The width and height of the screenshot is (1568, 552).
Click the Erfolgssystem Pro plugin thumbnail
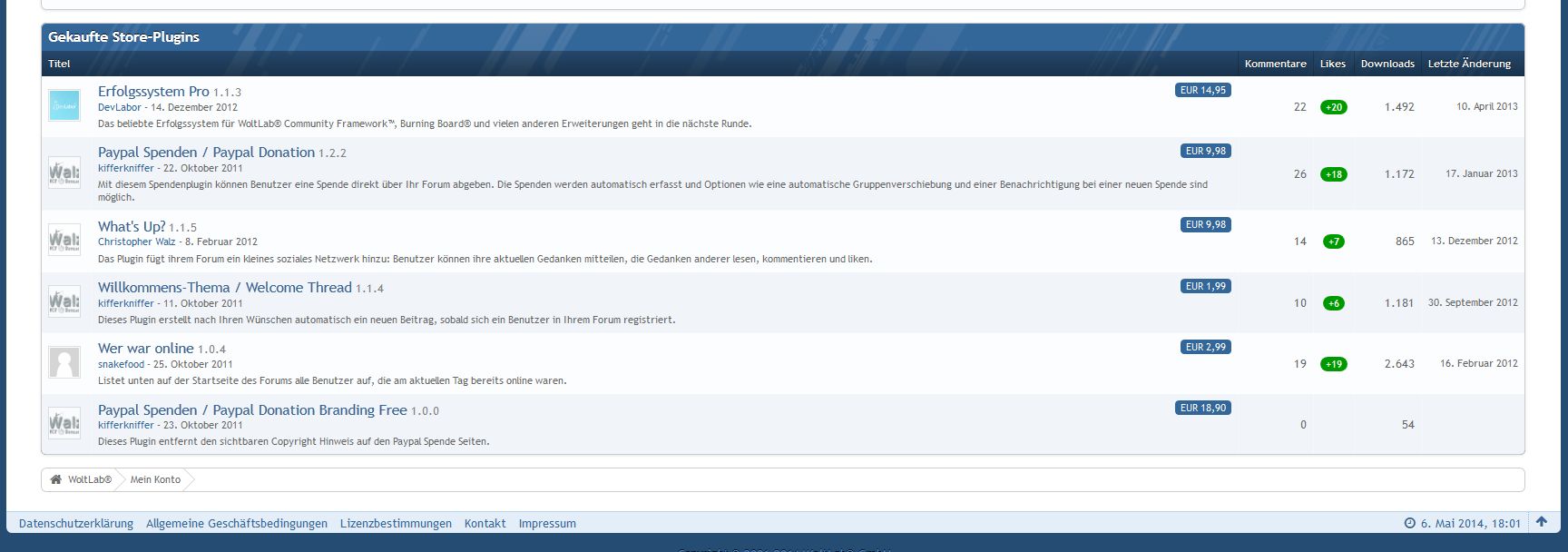point(64,106)
